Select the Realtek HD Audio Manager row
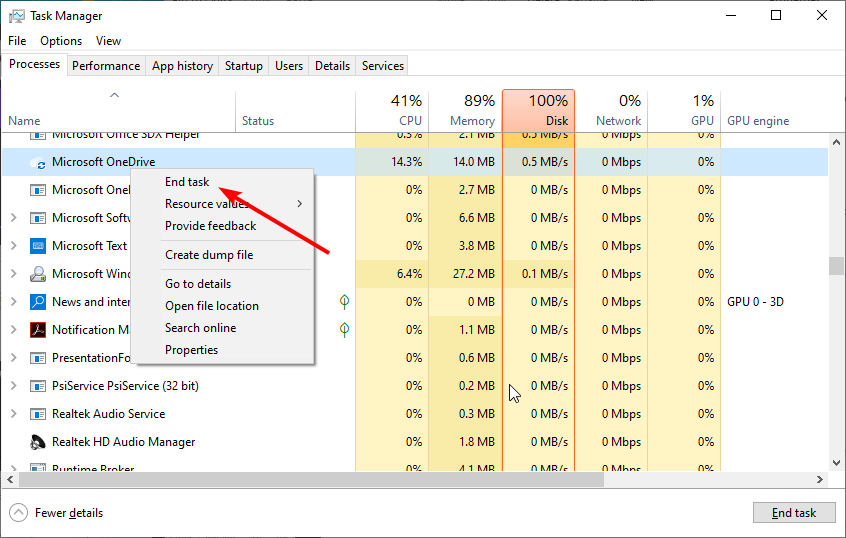846x538 pixels. point(415,442)
